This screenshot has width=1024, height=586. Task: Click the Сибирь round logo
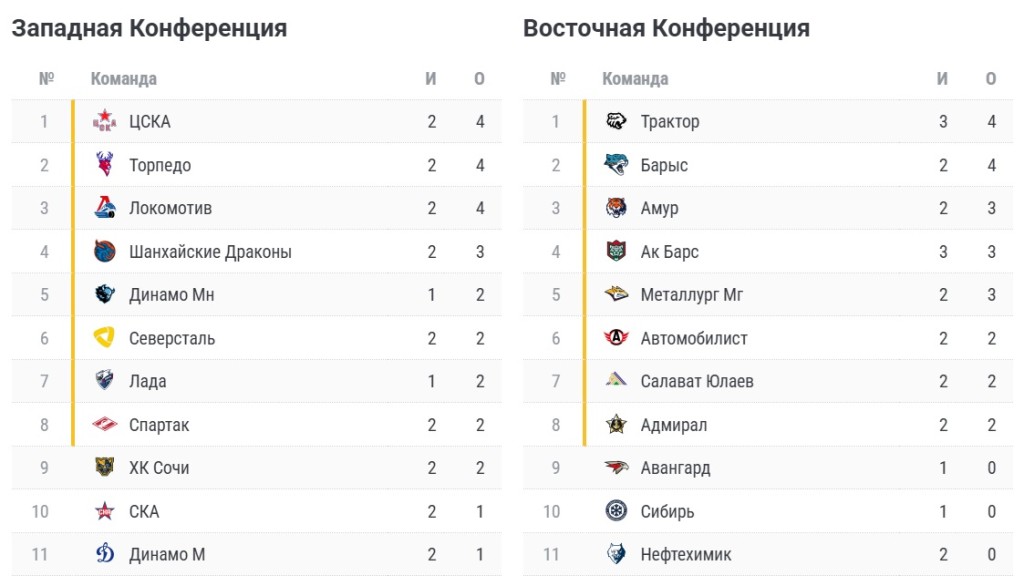(x=616, y=511)
